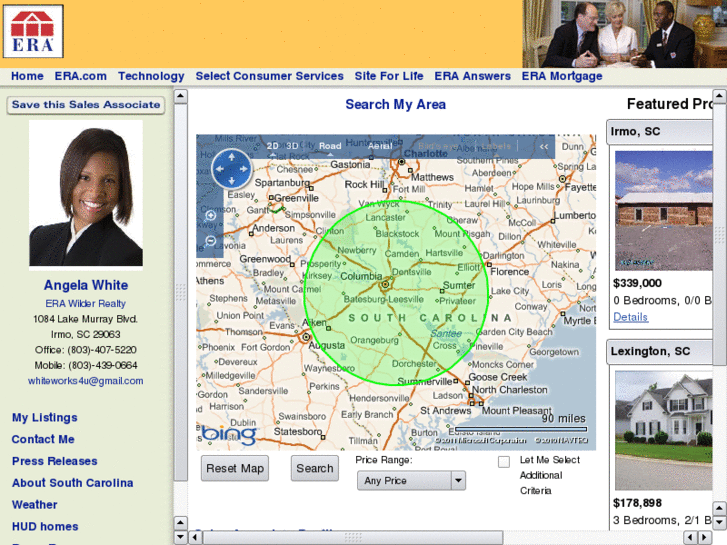Open the Price Range dropdown

point(411,481)
